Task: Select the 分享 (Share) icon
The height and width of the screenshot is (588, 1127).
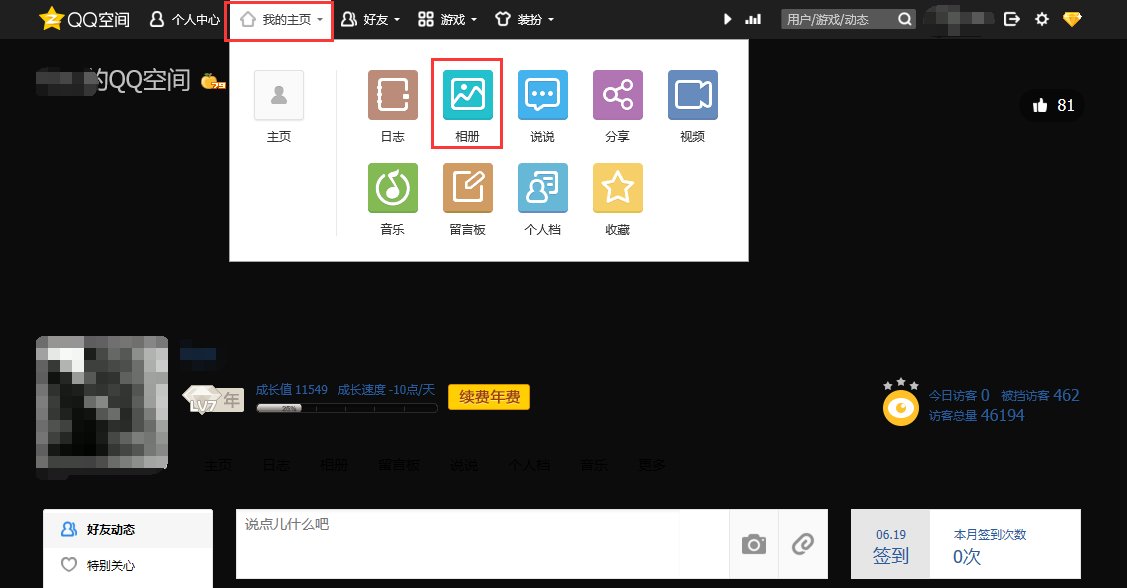Action: click(617, 94)
